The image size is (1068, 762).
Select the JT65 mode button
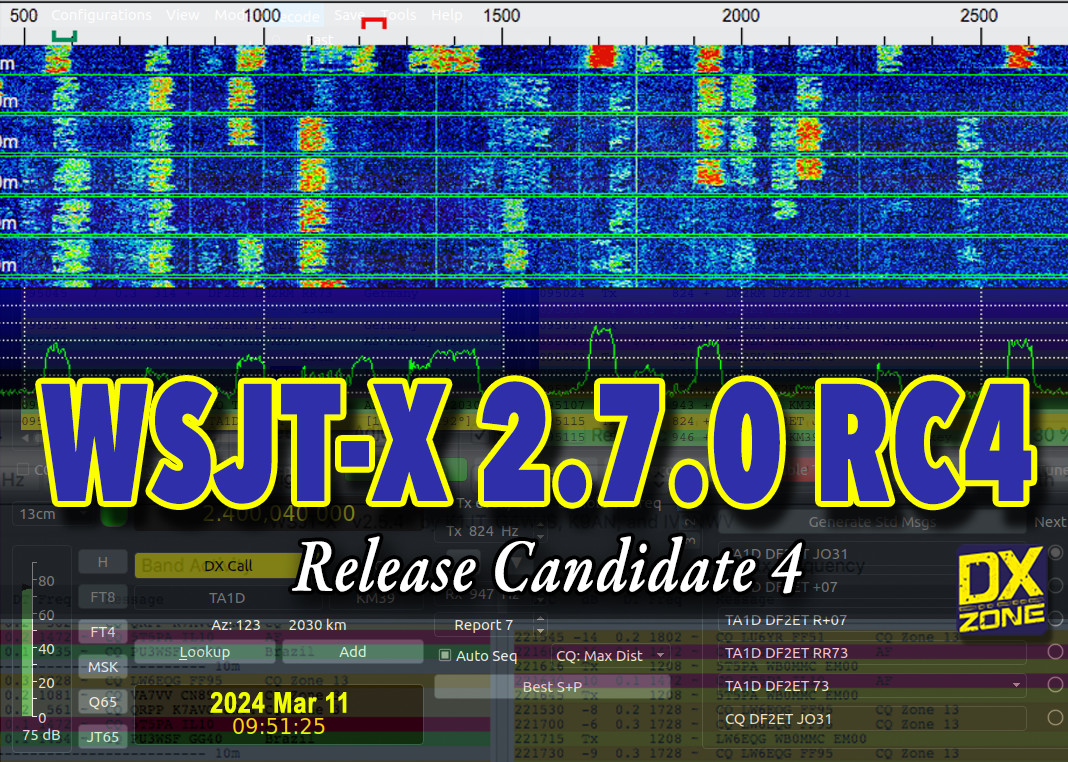(x=102, y=736)
